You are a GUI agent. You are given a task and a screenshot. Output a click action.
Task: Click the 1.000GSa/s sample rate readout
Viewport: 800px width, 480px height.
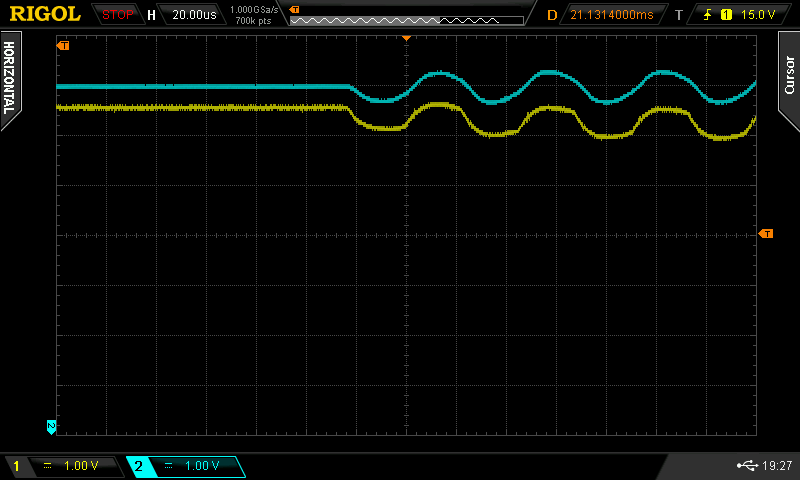click(x=253, y=9)
